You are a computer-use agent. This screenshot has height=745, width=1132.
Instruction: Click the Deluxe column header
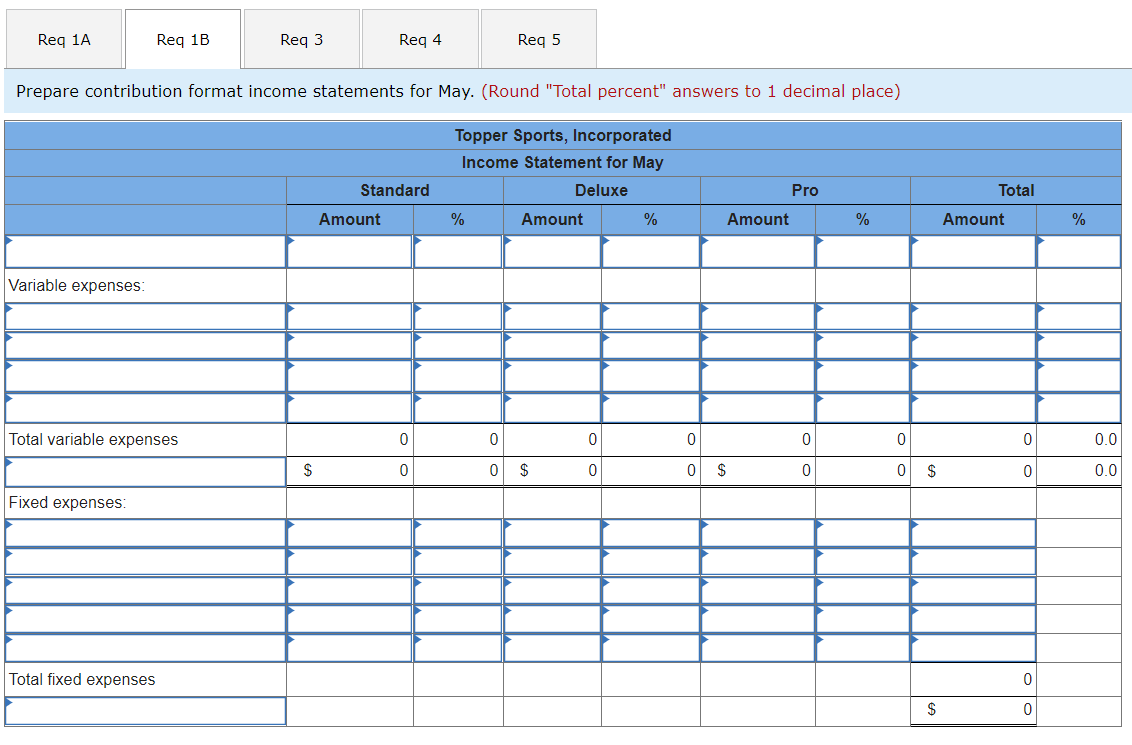[601, 191]
